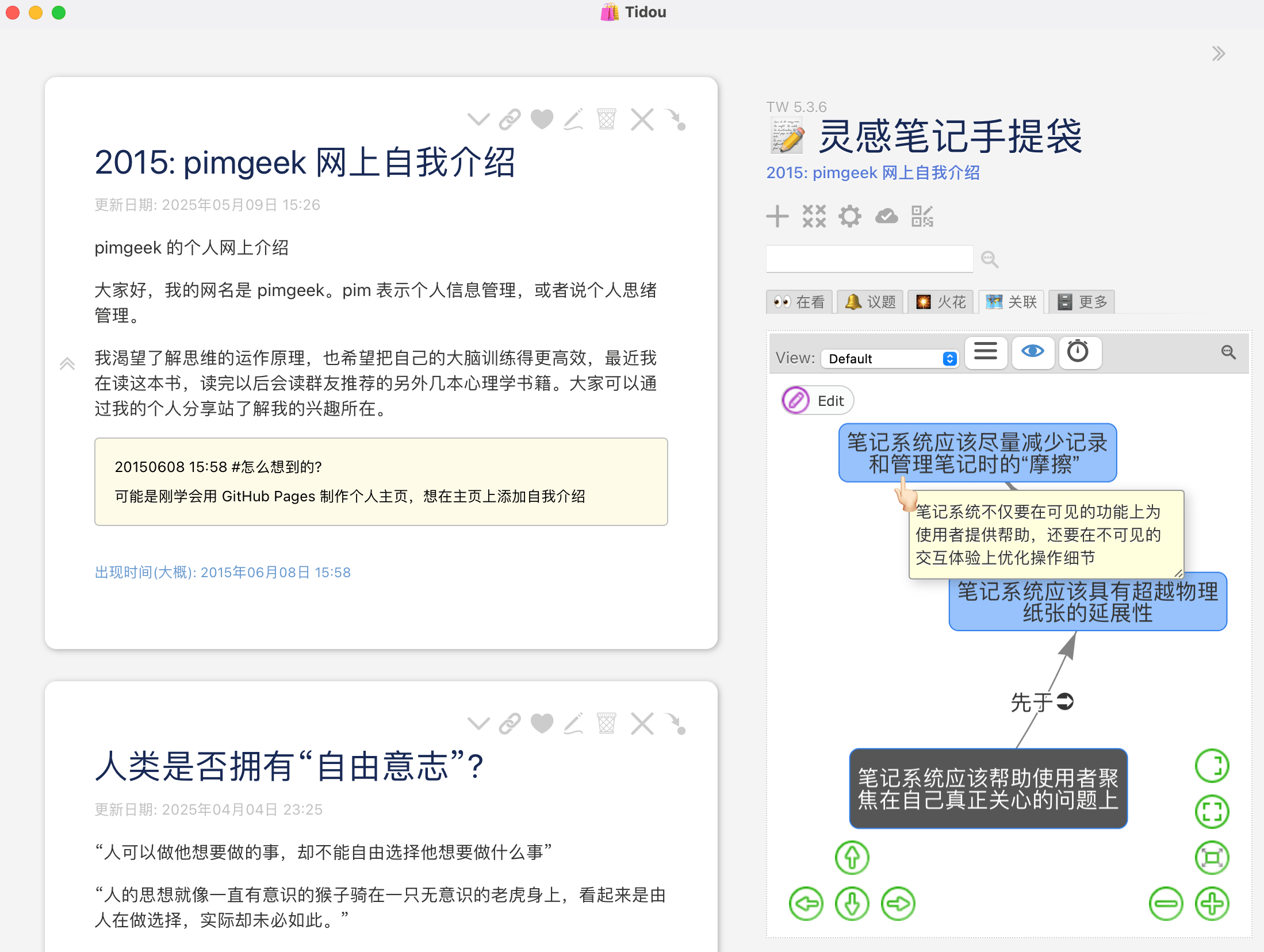Image resolution: width=1264 pixels, height=952 pixels.
Task: Favorite the 自由意志 tiddler with heart
Action: (542, 723)
